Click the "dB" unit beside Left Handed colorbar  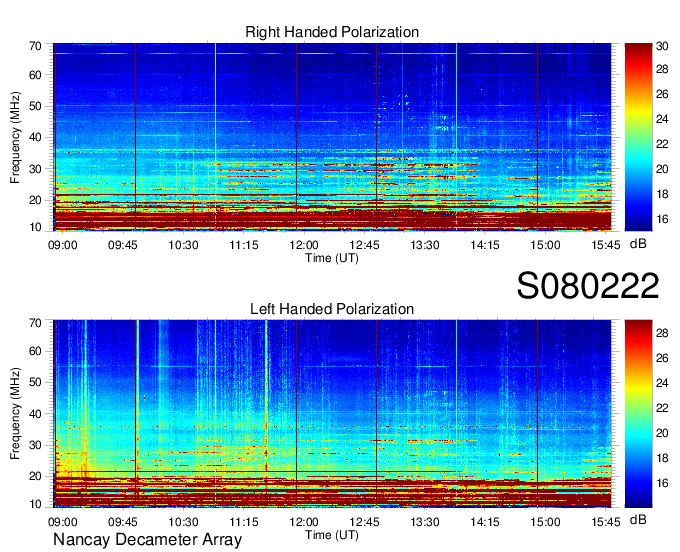tap(638, 519)
